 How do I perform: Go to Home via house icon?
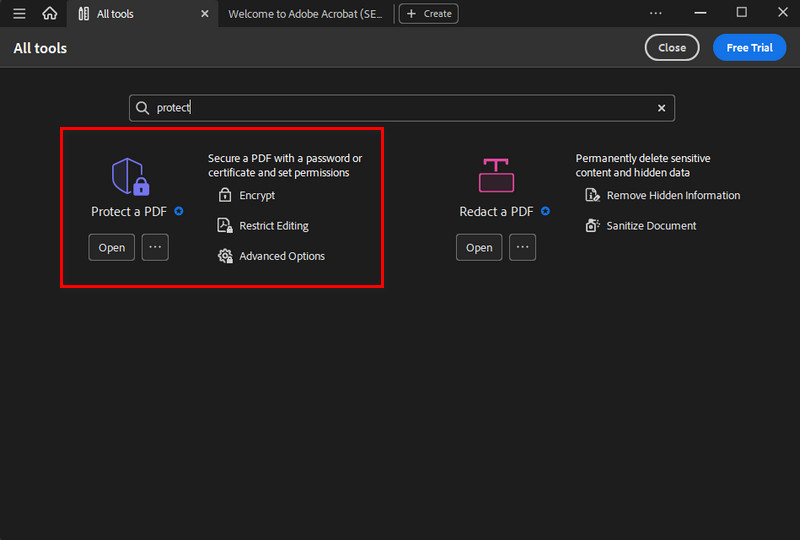pos(49,14)
